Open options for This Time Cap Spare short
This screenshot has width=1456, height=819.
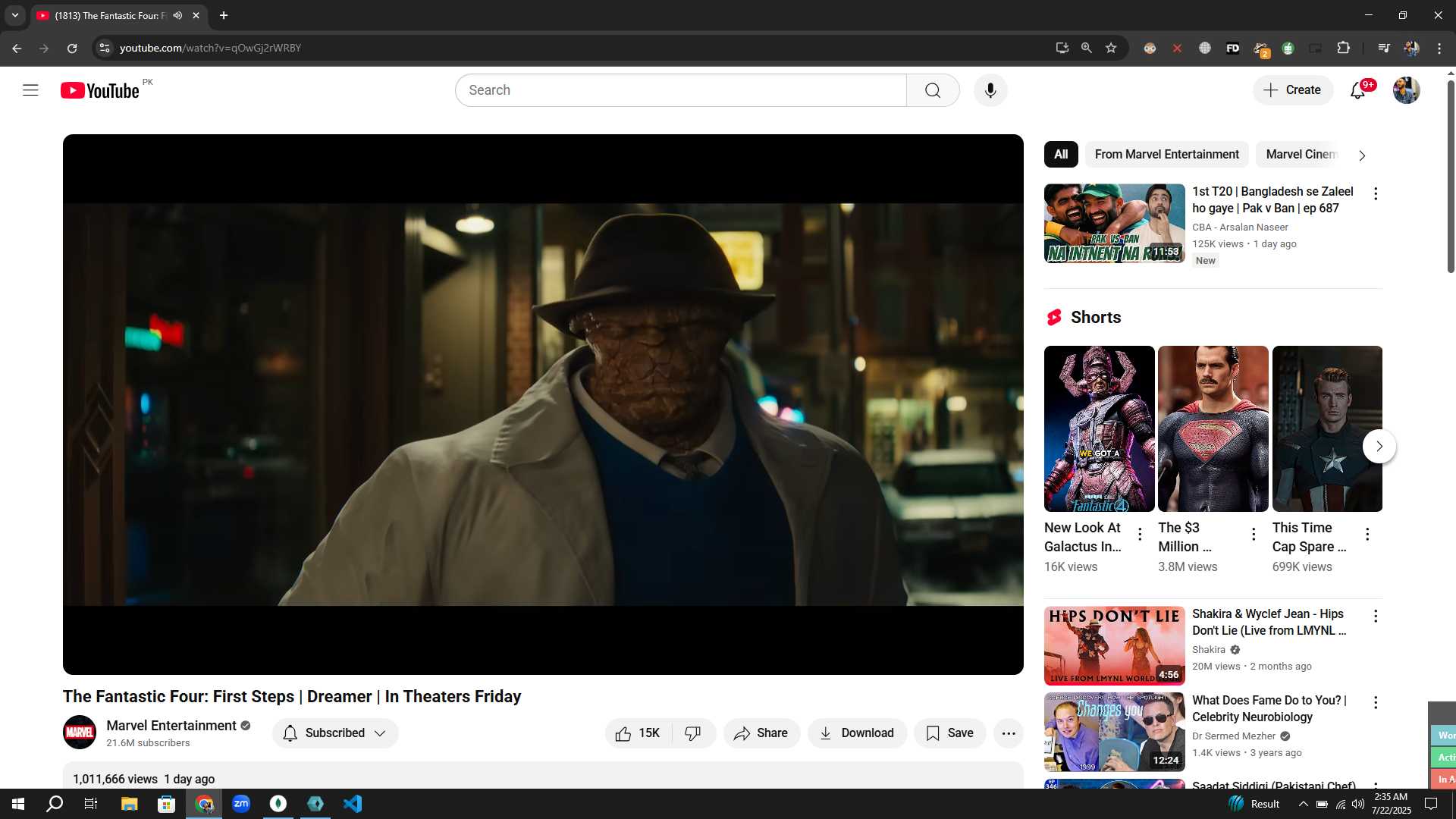coord(1367,535)
